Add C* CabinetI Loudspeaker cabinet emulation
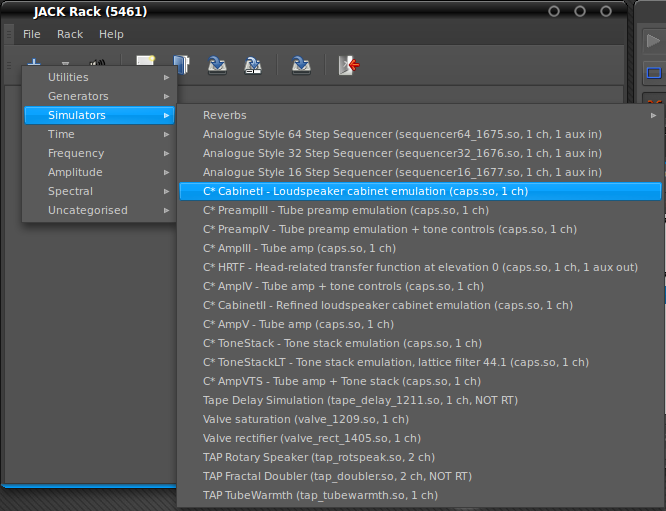The height and width of the screenshot is (511, 666). pos(420,191)
